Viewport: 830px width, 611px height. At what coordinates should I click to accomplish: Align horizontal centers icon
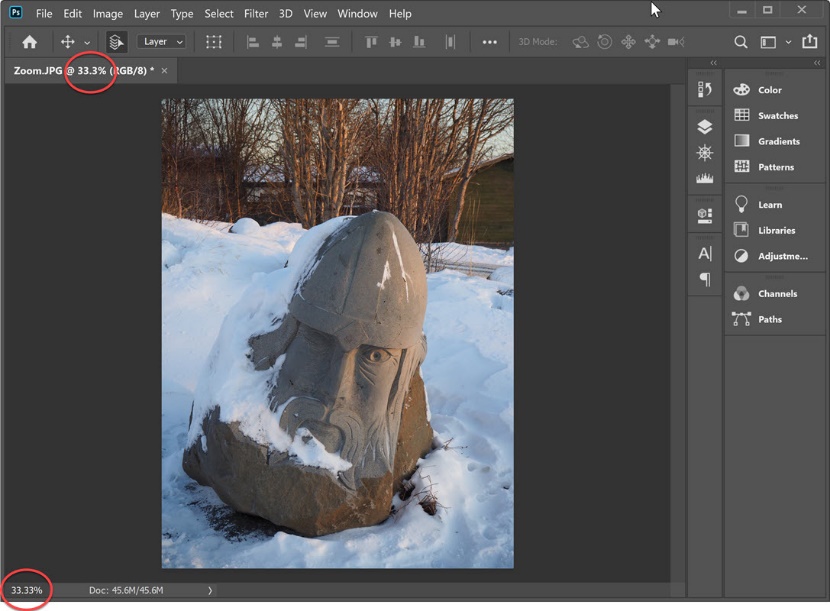[277, 42]
